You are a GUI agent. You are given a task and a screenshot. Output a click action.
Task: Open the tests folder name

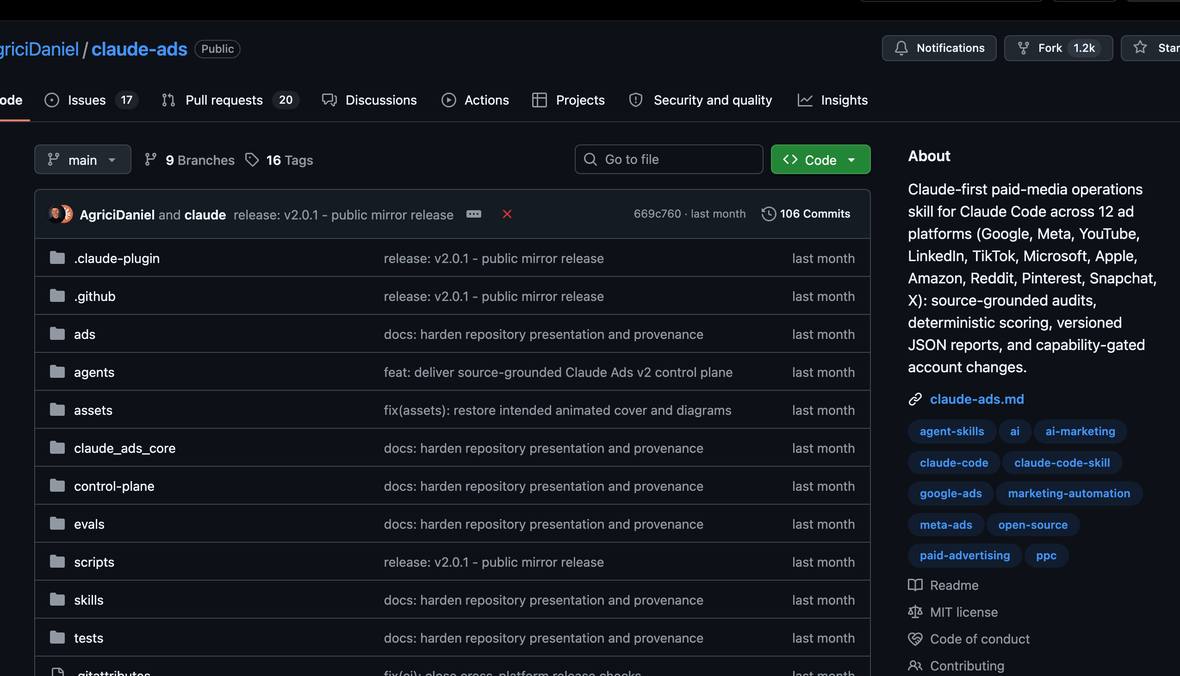coord(88,638)
